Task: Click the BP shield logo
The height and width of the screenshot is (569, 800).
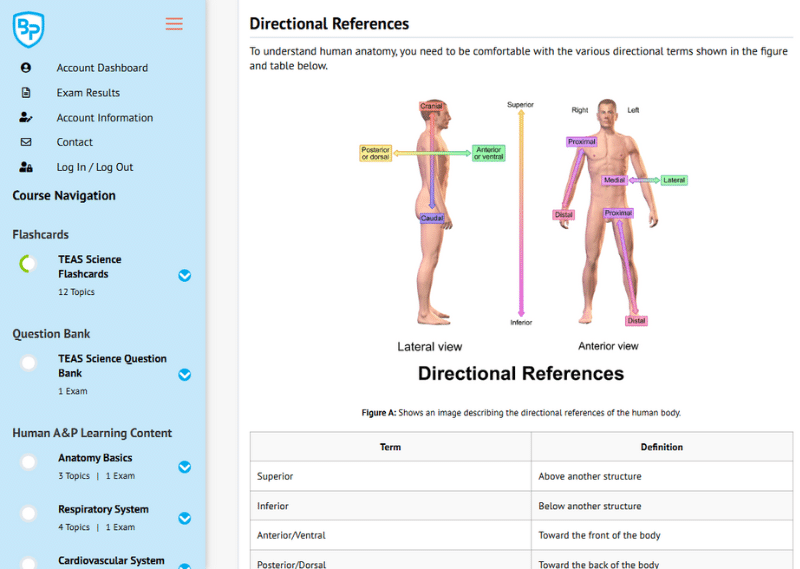Action: [x=29, y=30]
